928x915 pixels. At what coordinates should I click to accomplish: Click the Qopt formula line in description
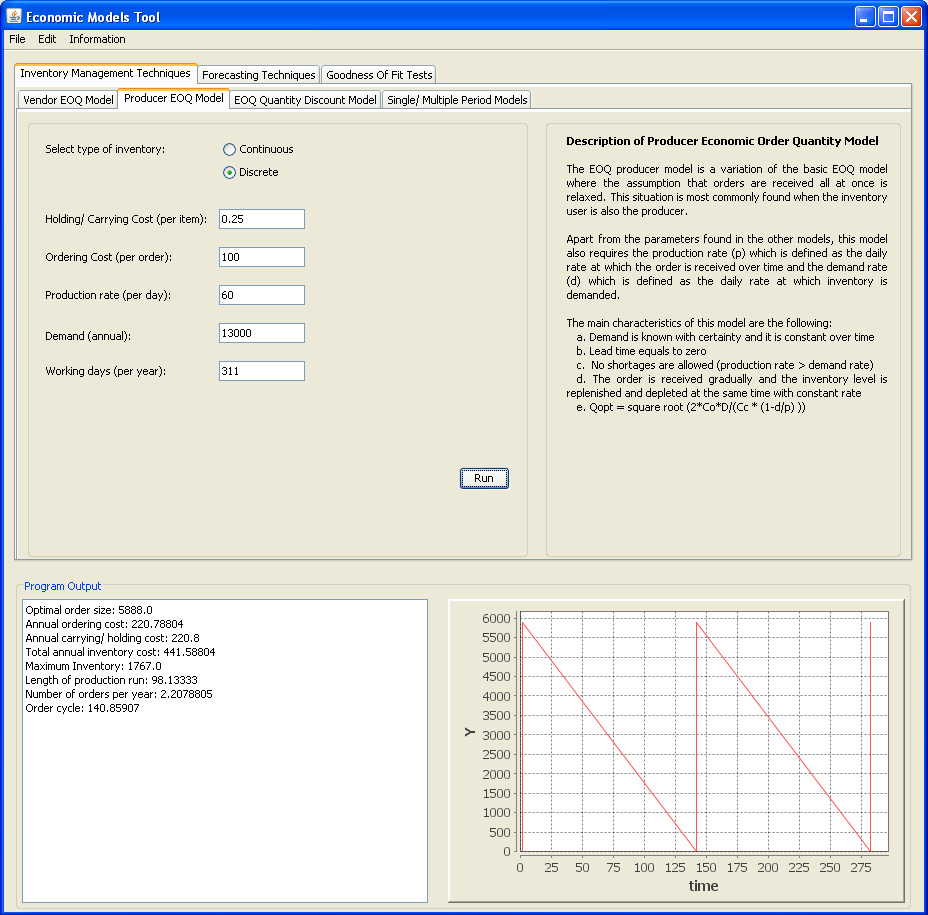pyautogui.click(x=691, y=407)
